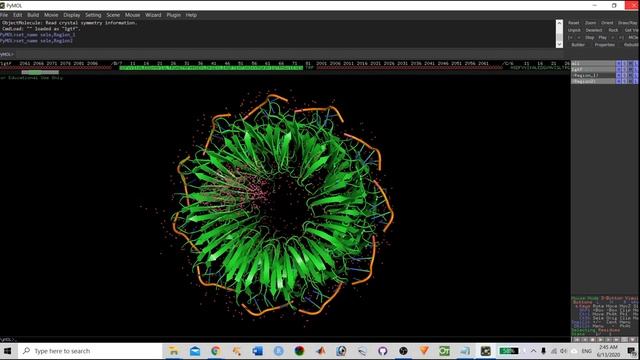Click the Windows taskbar search box

[x=90, y=351]
